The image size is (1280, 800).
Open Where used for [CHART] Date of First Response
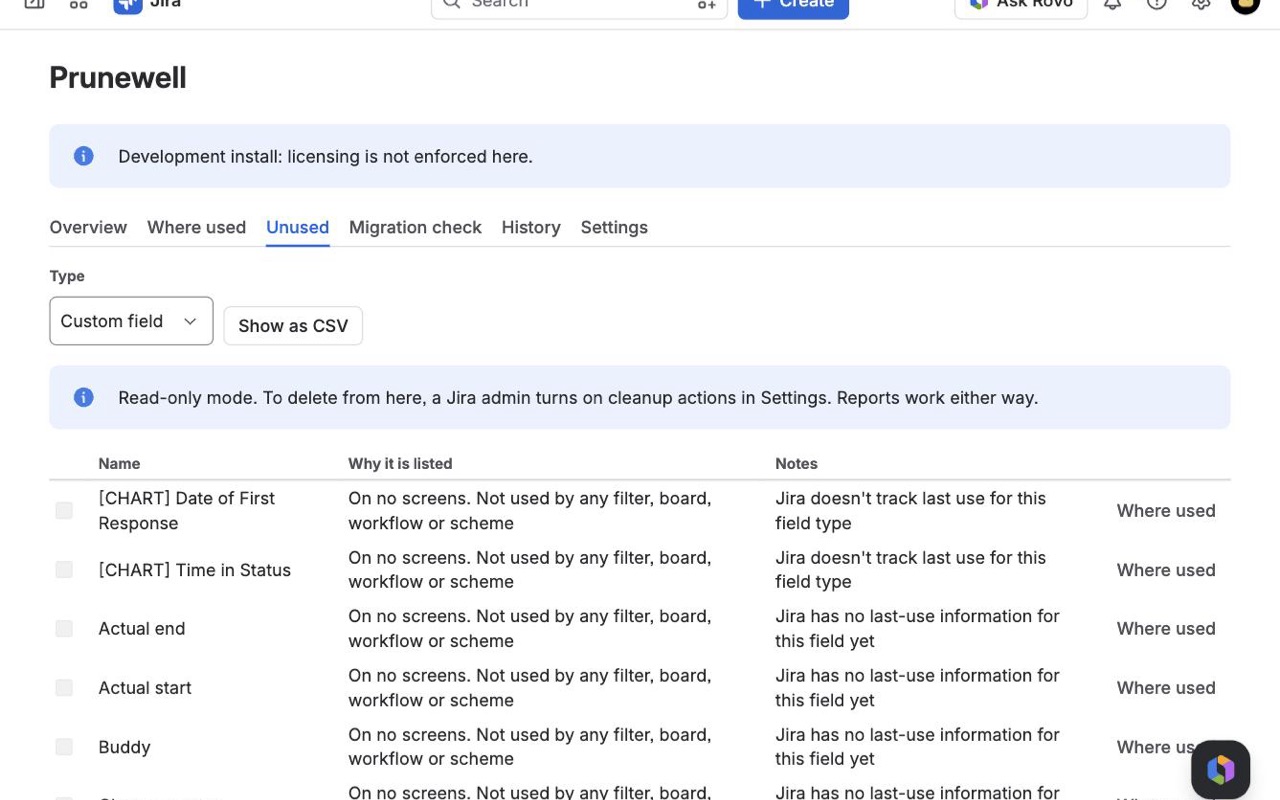[1166, 511]
